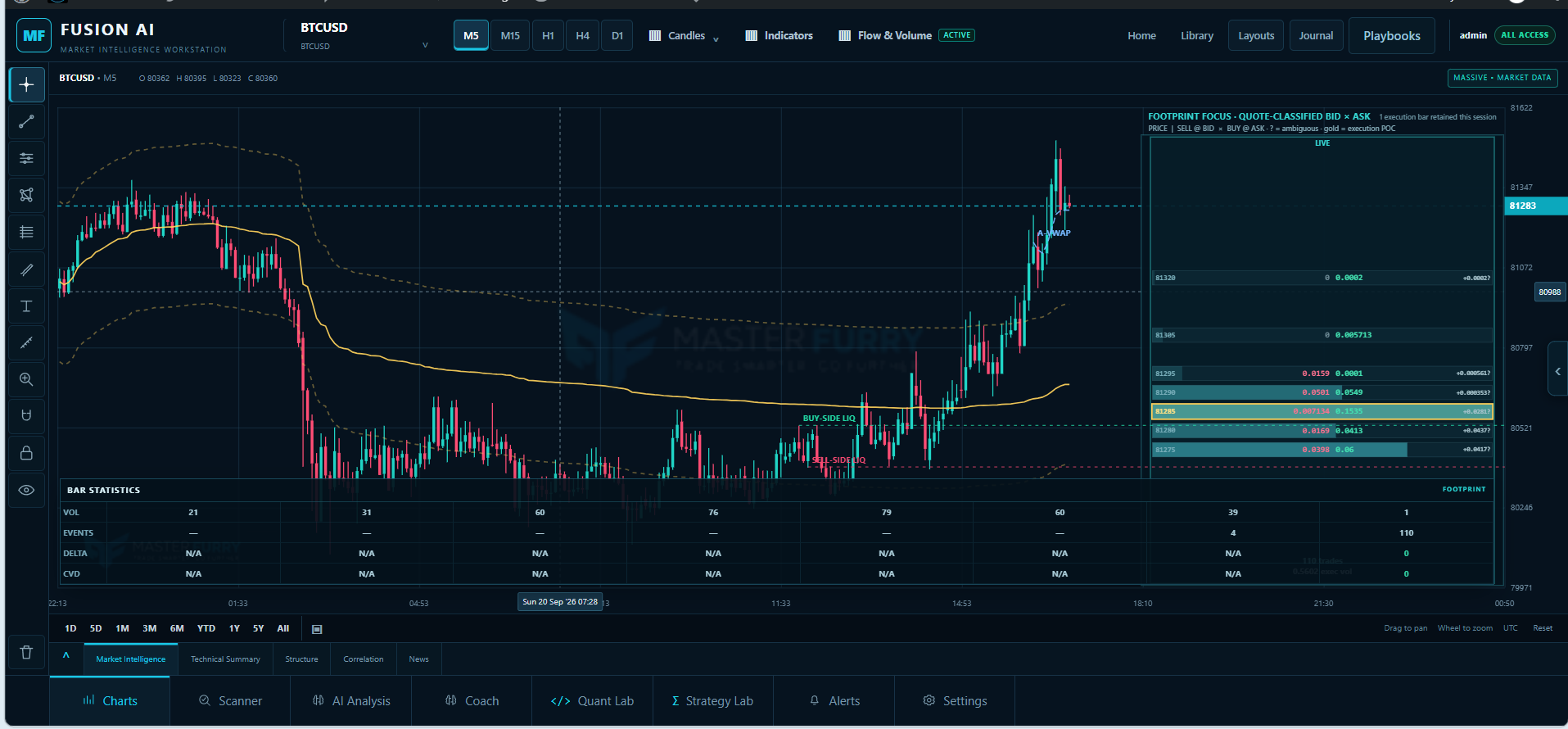Image resolution: width=1568 pixels, height=729 pixels.
Task: Click the Journal button
Action: pos(1316,35)
